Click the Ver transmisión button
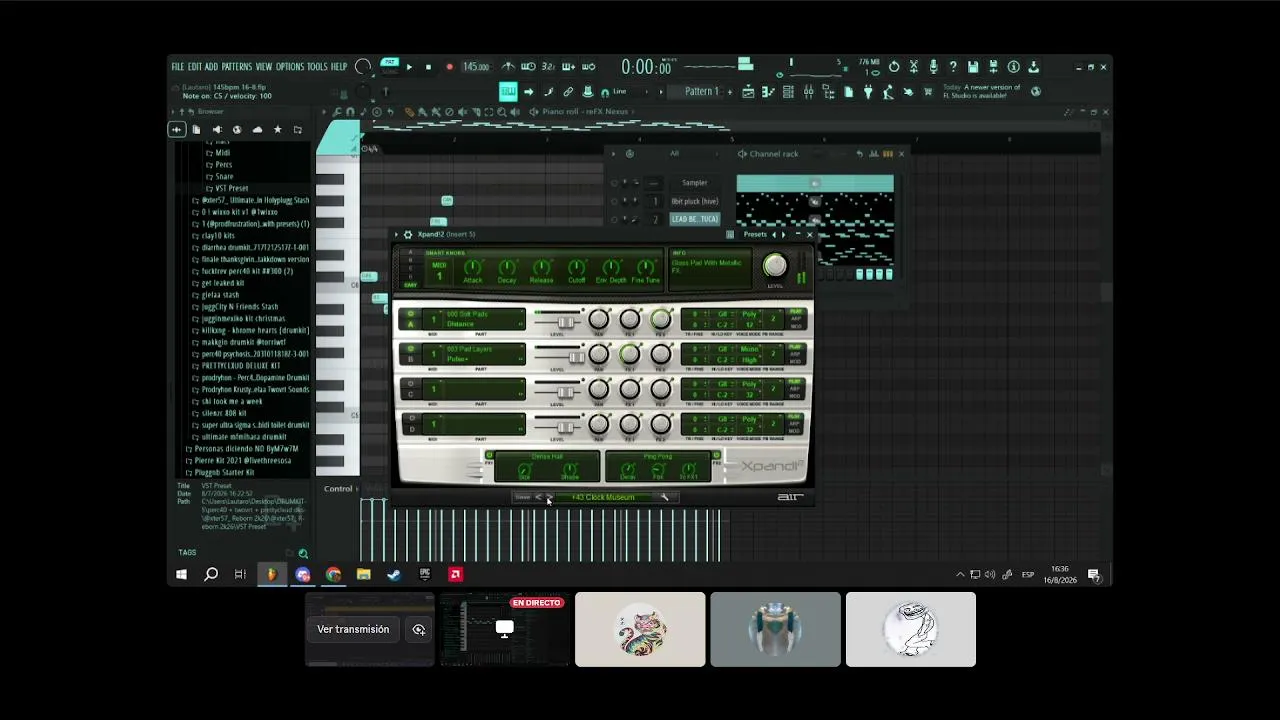 [x=353, y=629]
